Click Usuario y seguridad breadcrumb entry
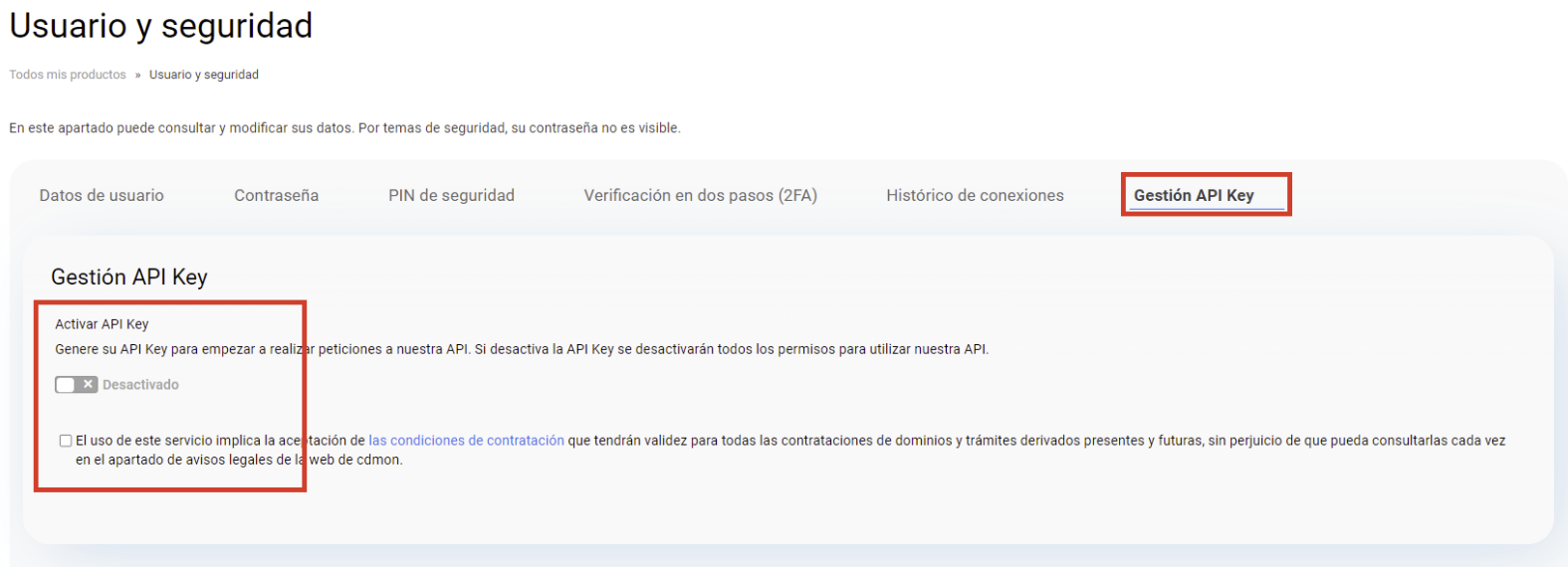Screen dimensions: 1568x567 [204, 75]
